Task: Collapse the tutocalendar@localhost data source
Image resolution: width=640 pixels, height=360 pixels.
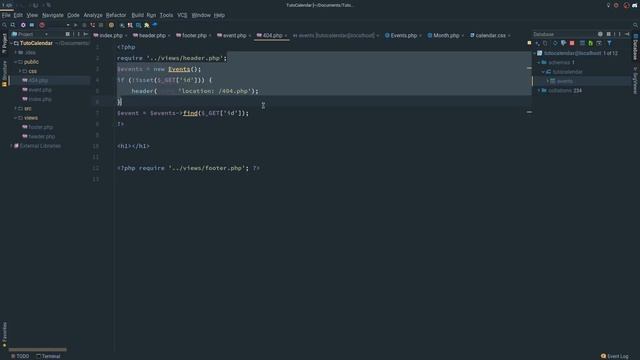Action: point(535,53)
